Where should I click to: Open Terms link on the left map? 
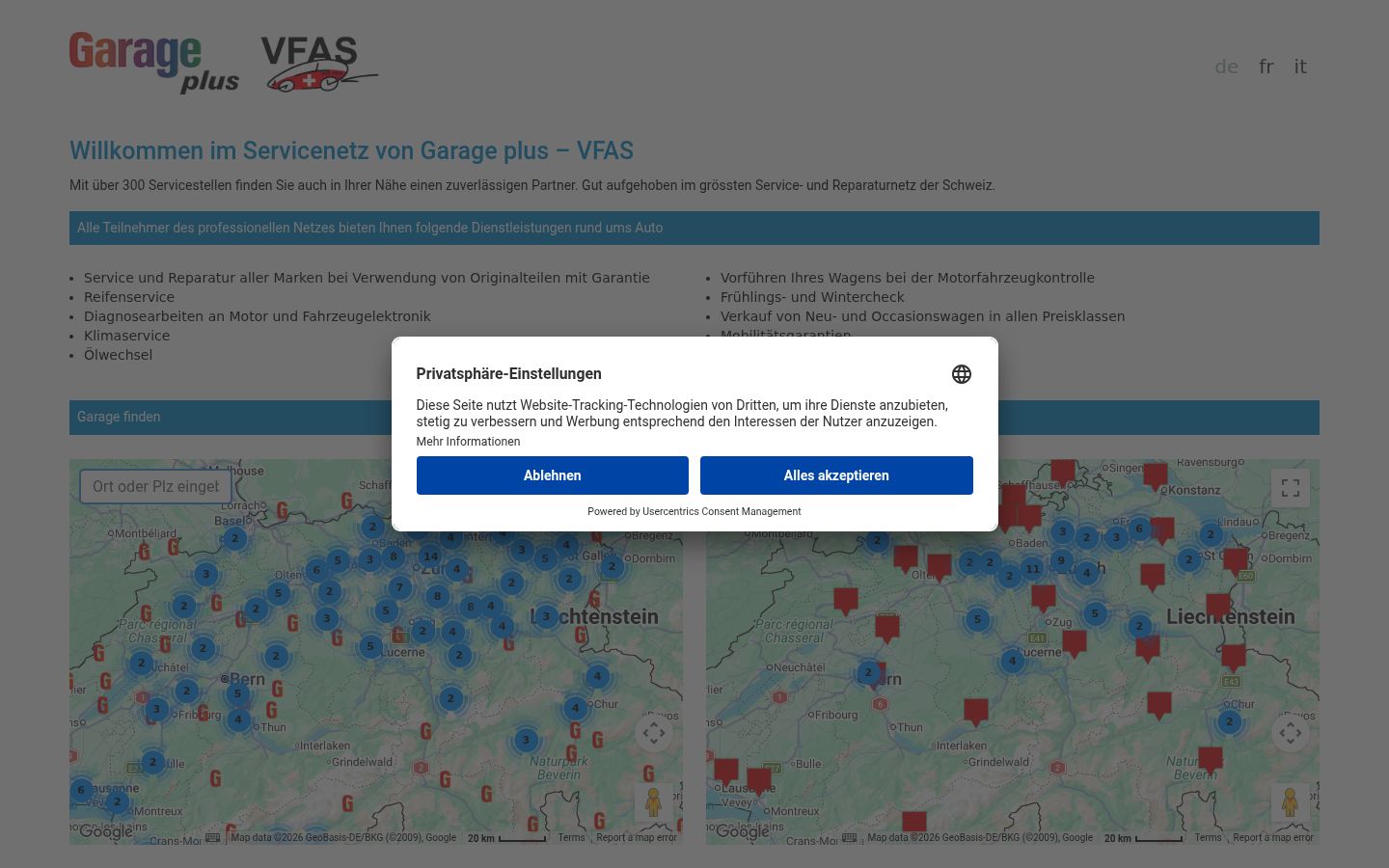tap(571, 837)
